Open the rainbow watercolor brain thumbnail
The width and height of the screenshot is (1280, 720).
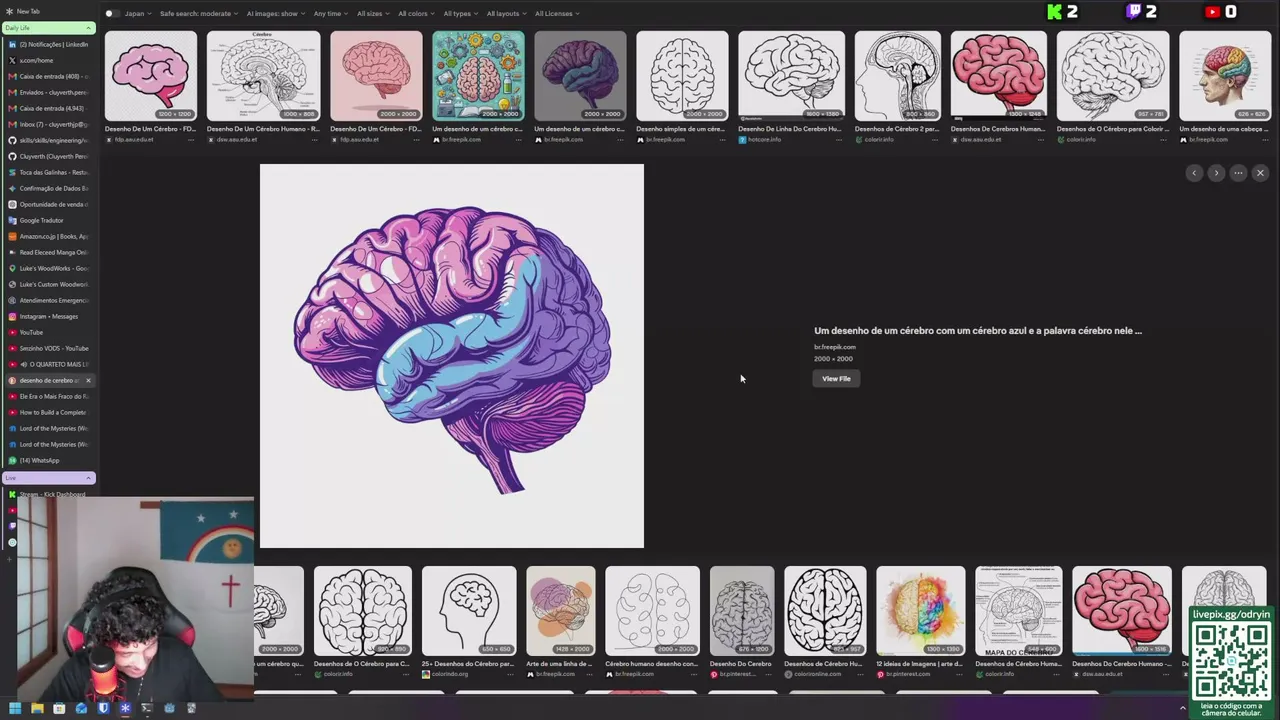[921, 611]
